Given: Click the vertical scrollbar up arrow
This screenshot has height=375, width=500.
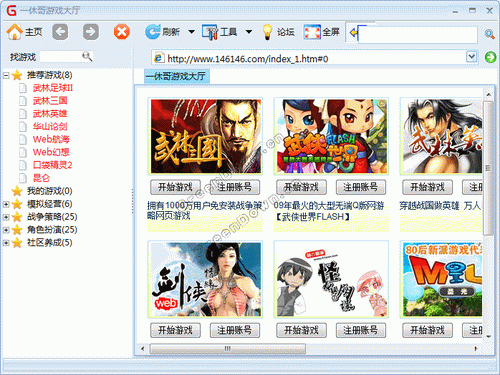Looking at the screenshot, I should click(489, 95).
